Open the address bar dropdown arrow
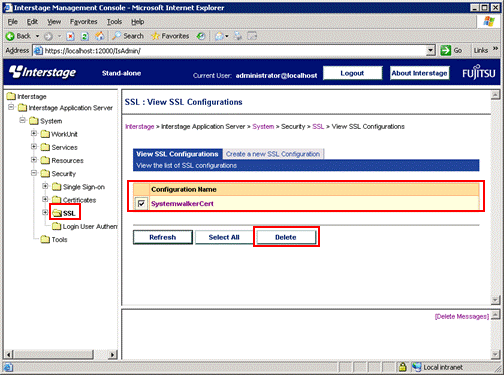 (431, 50)
